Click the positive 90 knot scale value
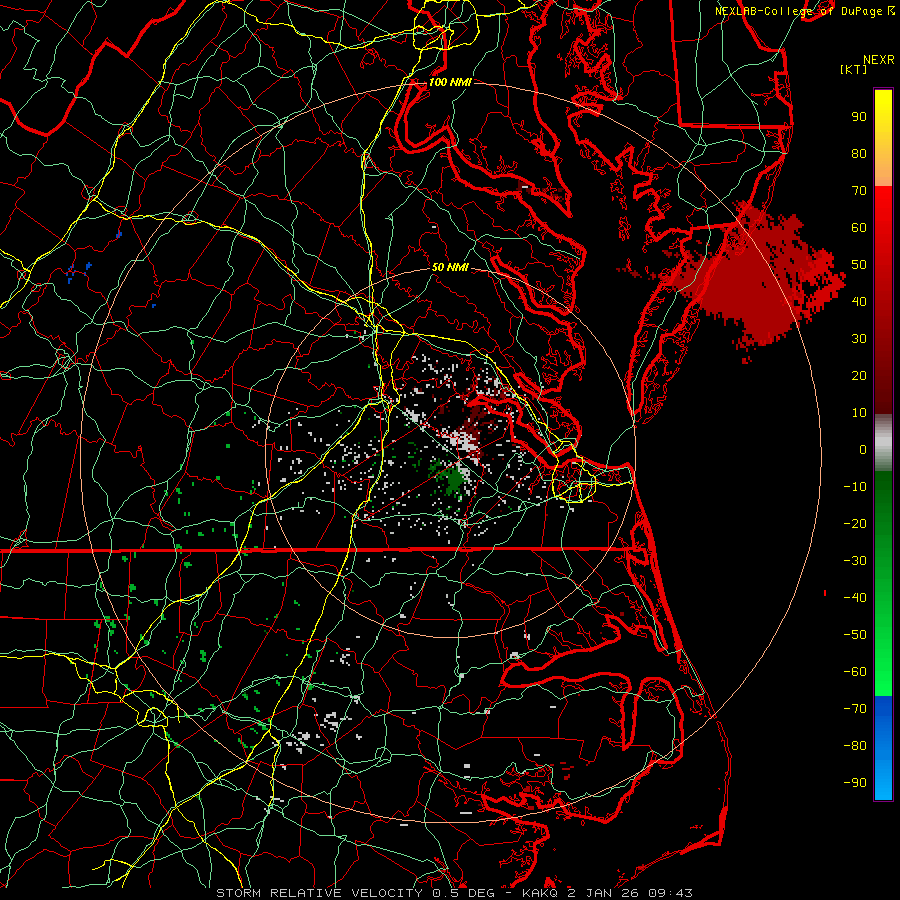 859,117
